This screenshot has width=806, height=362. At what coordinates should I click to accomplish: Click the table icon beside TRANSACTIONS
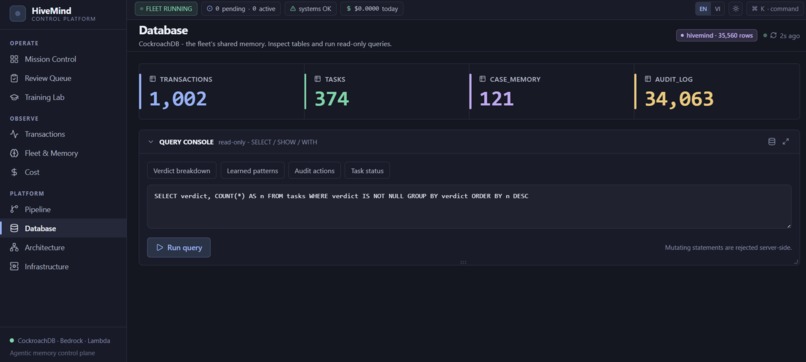coord(153,79)
